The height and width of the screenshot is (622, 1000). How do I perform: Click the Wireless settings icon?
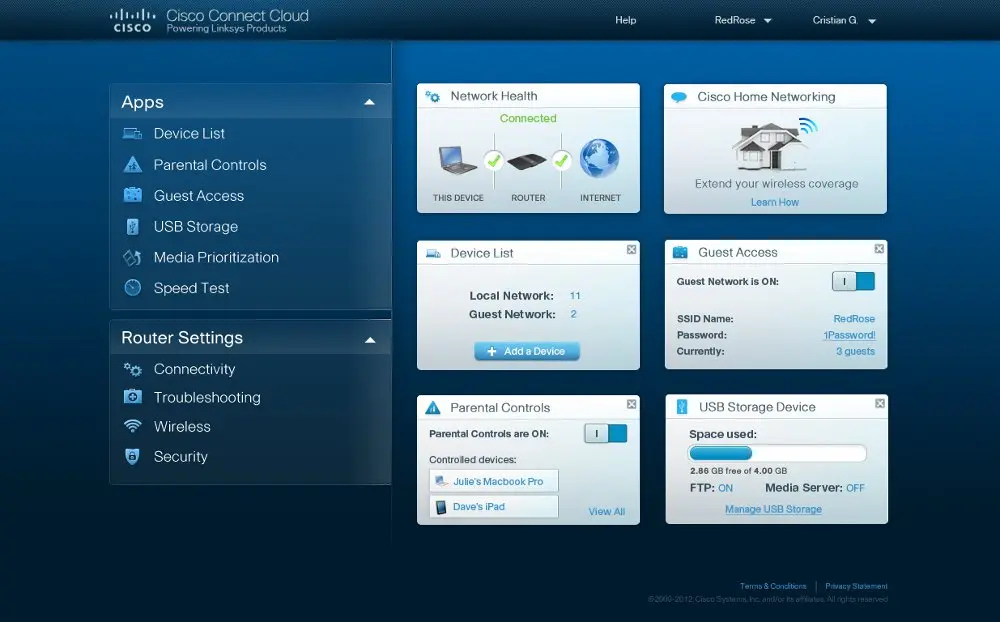point(134,426)
